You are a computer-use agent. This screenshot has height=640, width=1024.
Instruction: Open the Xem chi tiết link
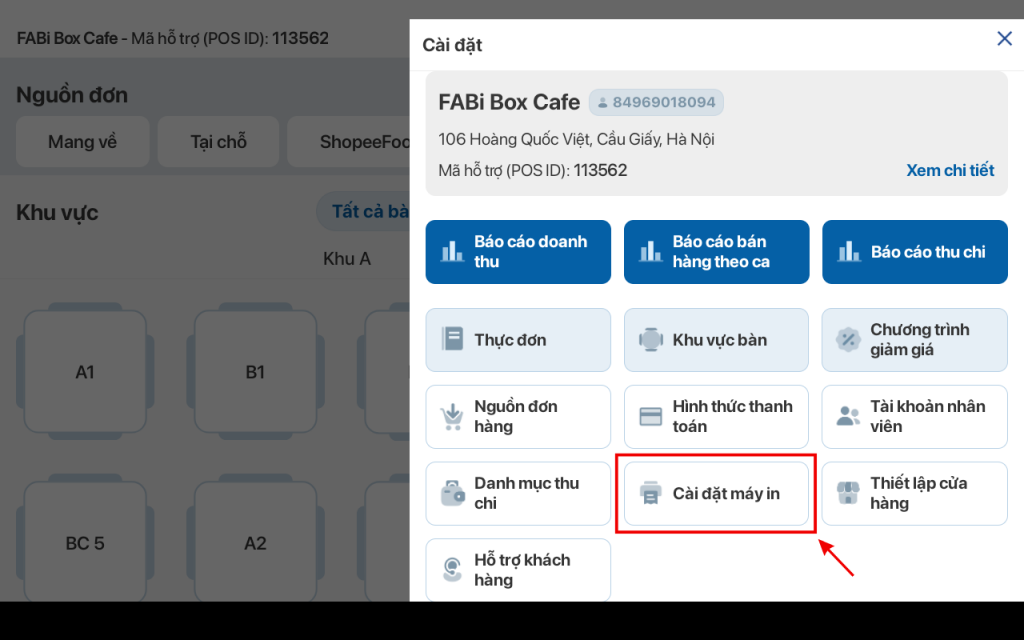coord(949,170)
